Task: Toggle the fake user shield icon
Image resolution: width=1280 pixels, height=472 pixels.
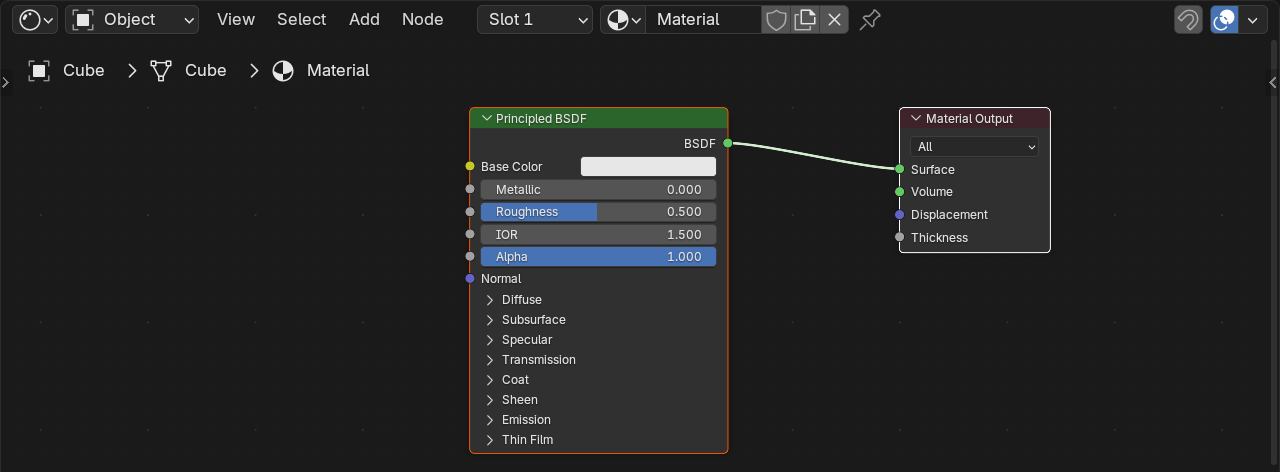Action: pos(776,19)
